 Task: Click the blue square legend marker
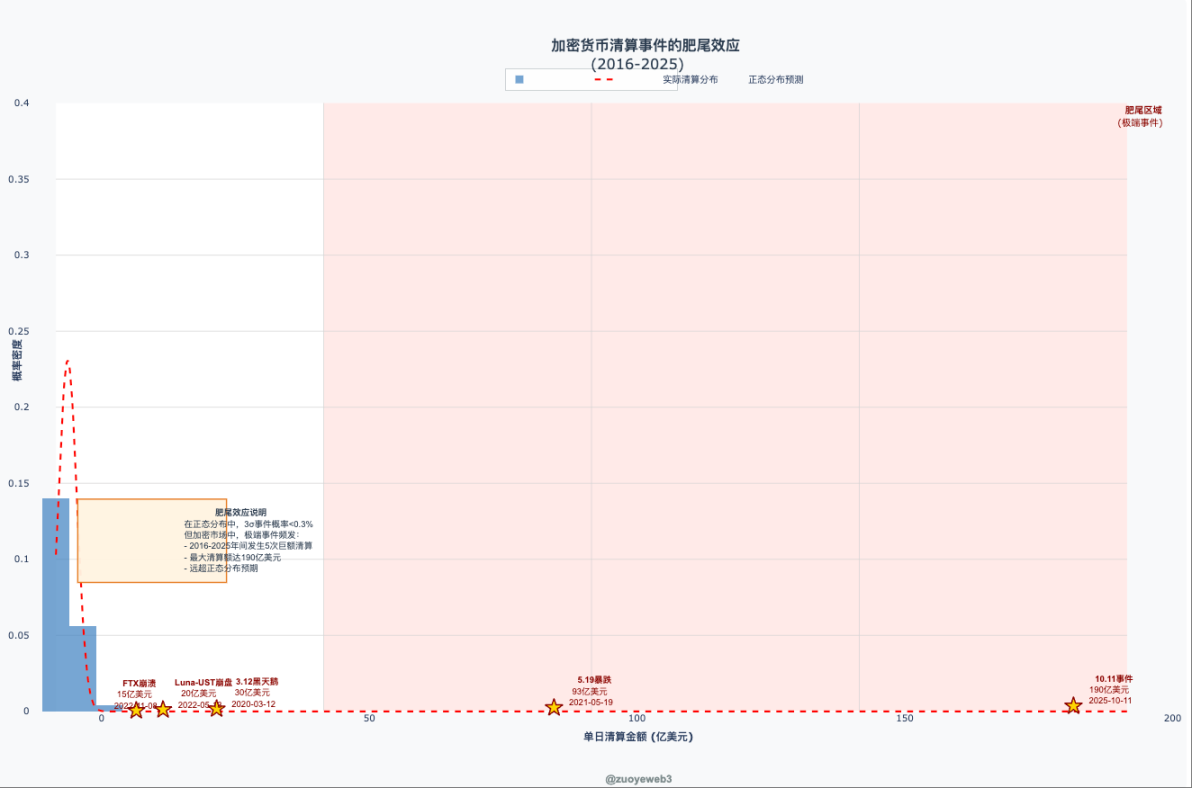(x=519, y=79)
